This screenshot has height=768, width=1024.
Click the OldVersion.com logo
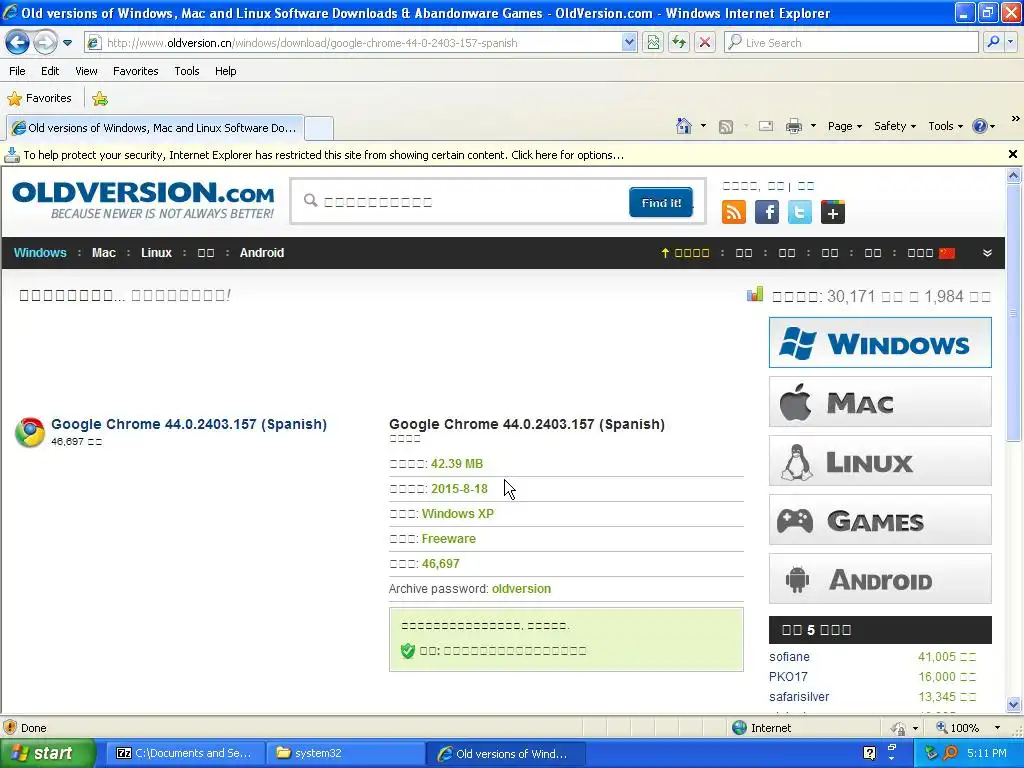click(143, 200)
